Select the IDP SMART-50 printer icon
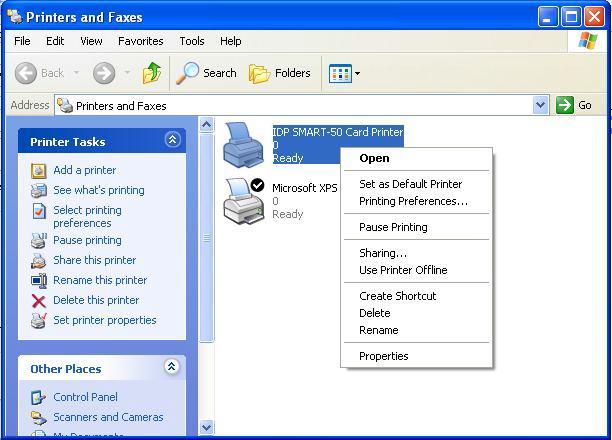Image resolution: width=612 pixels, height=440 pixels. pos(243,145)
